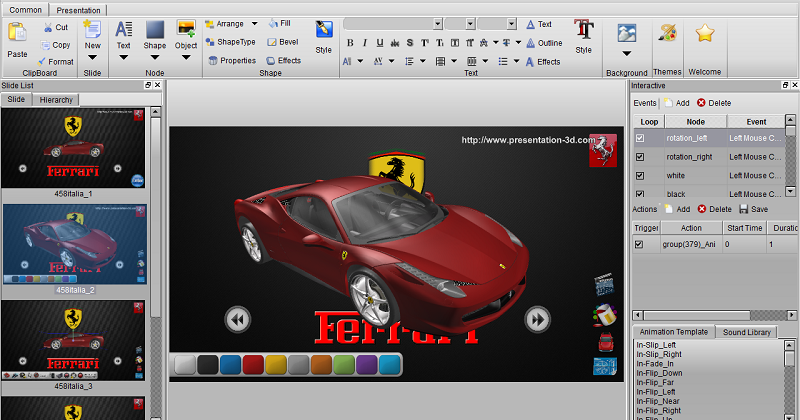Delete the selected action
Screen dimensions: 800x420
(x=714, y=209)
